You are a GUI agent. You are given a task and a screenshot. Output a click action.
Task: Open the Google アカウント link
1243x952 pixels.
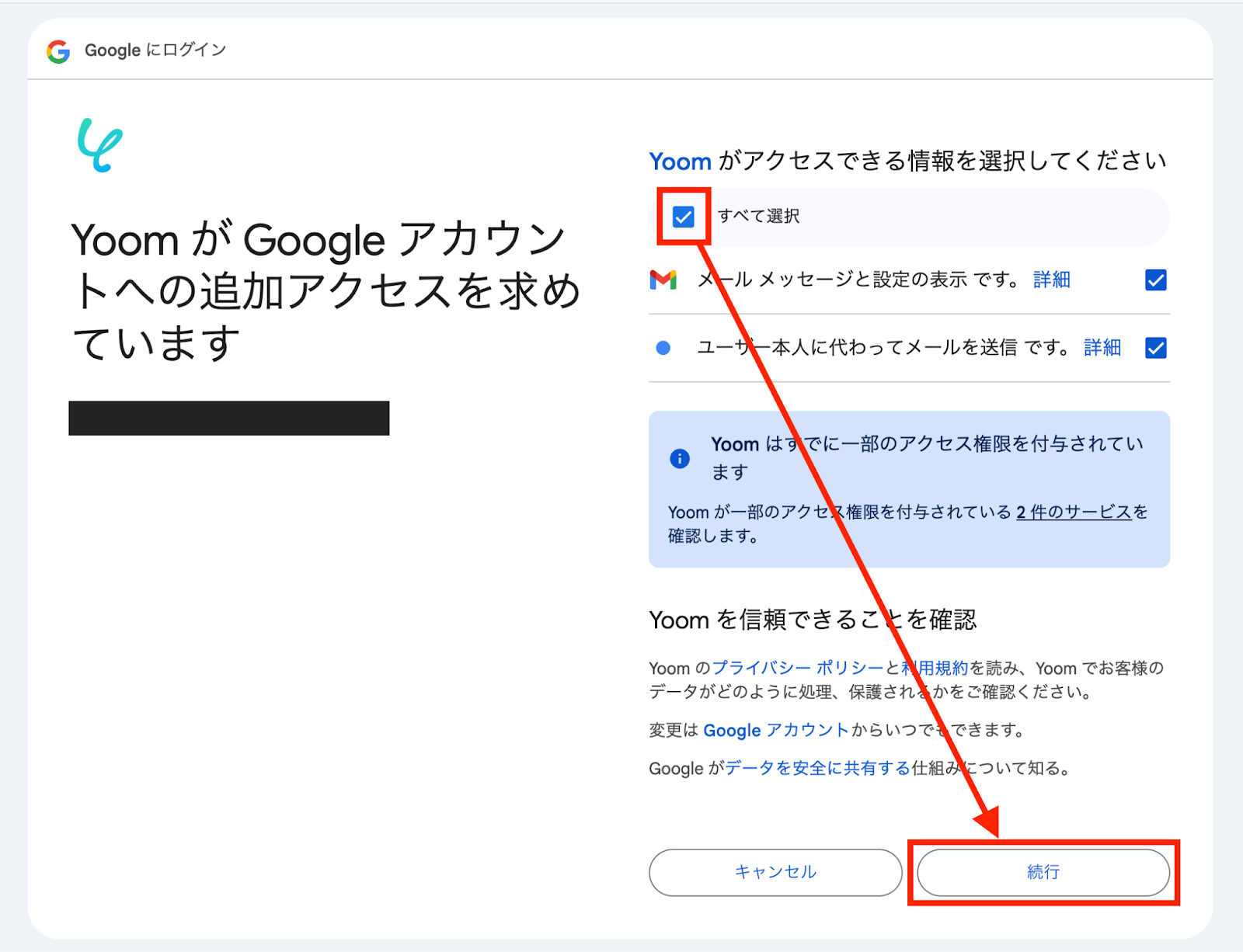pos(775,730)
